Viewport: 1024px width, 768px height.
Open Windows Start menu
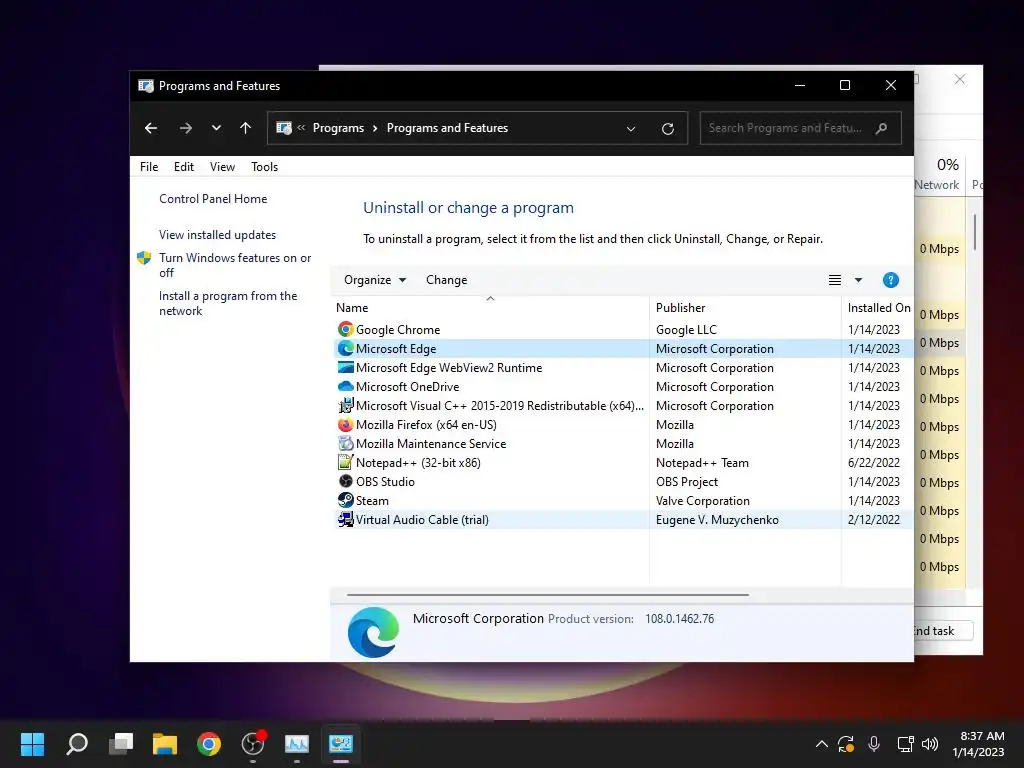32,743
